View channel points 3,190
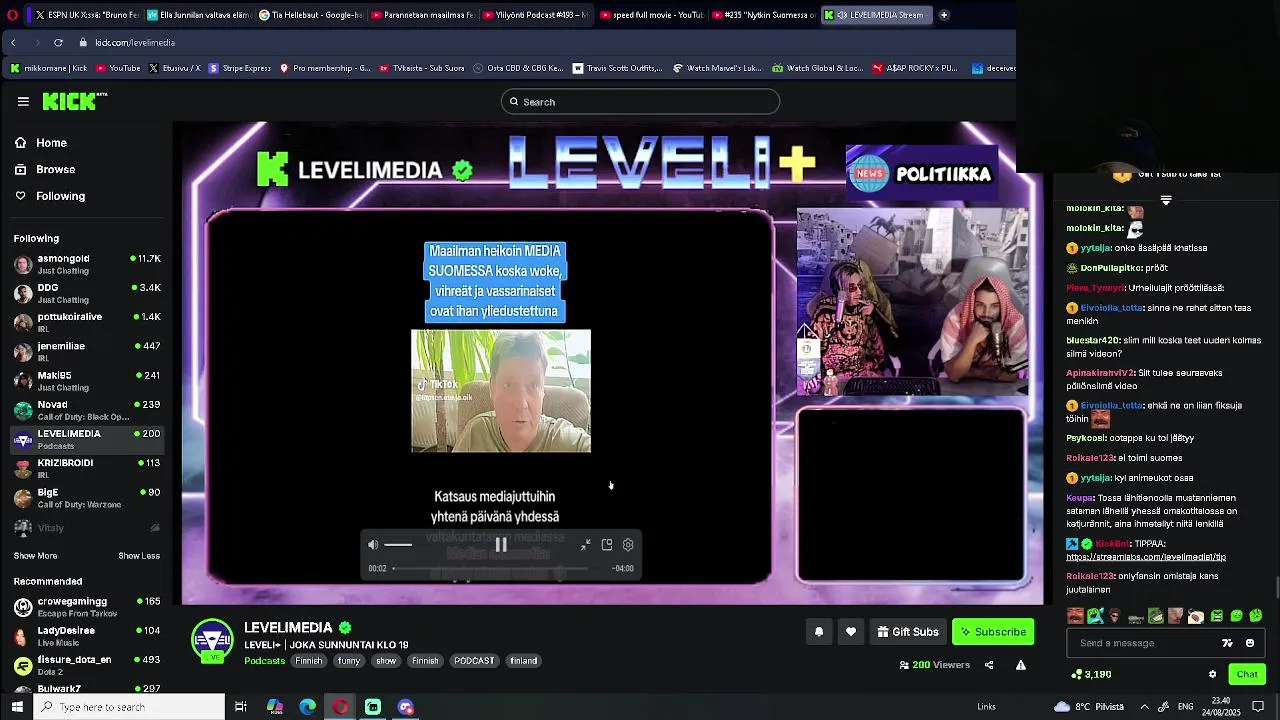 (1090, 674)
